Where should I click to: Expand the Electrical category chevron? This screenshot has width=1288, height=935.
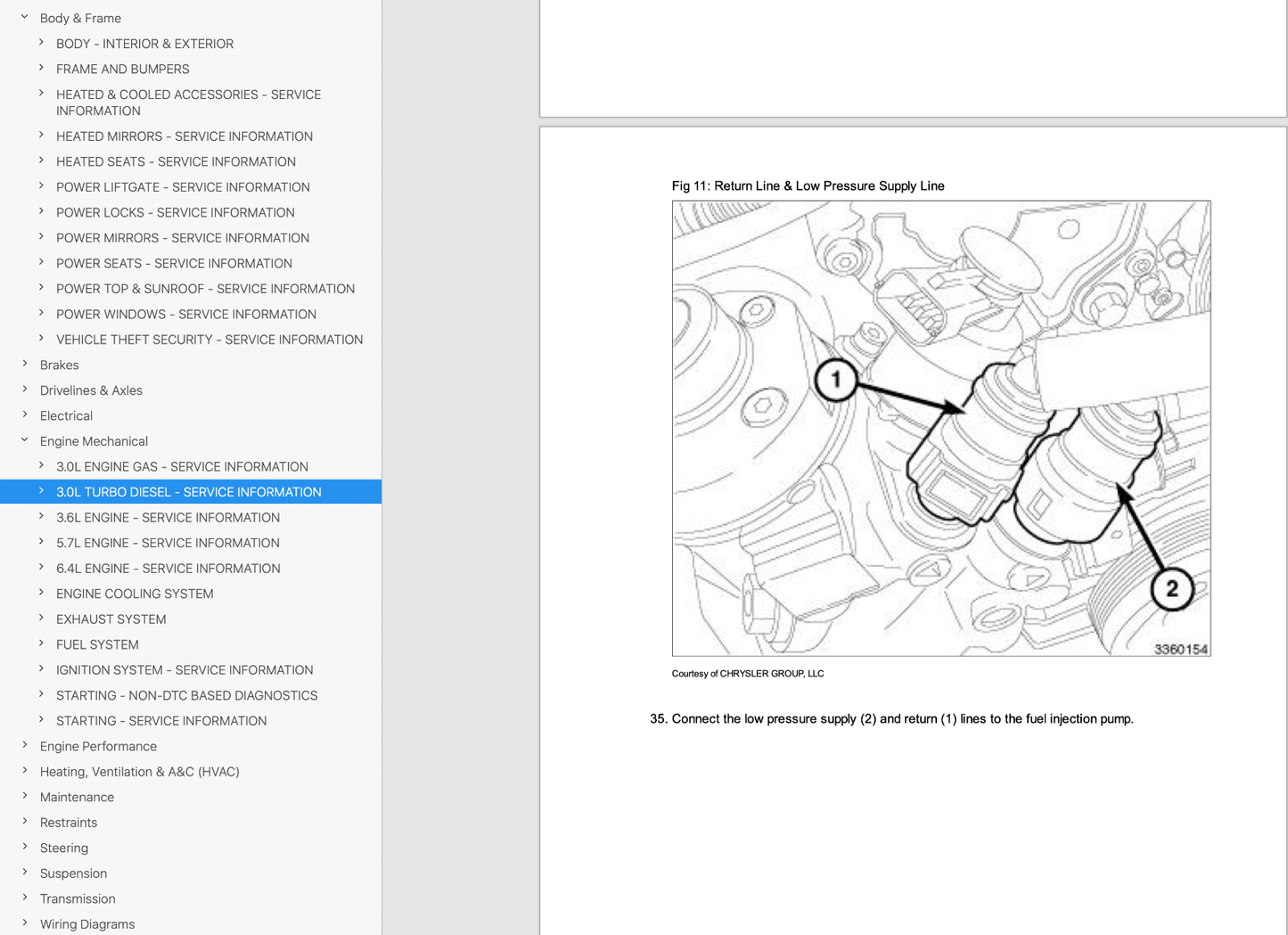25,415
